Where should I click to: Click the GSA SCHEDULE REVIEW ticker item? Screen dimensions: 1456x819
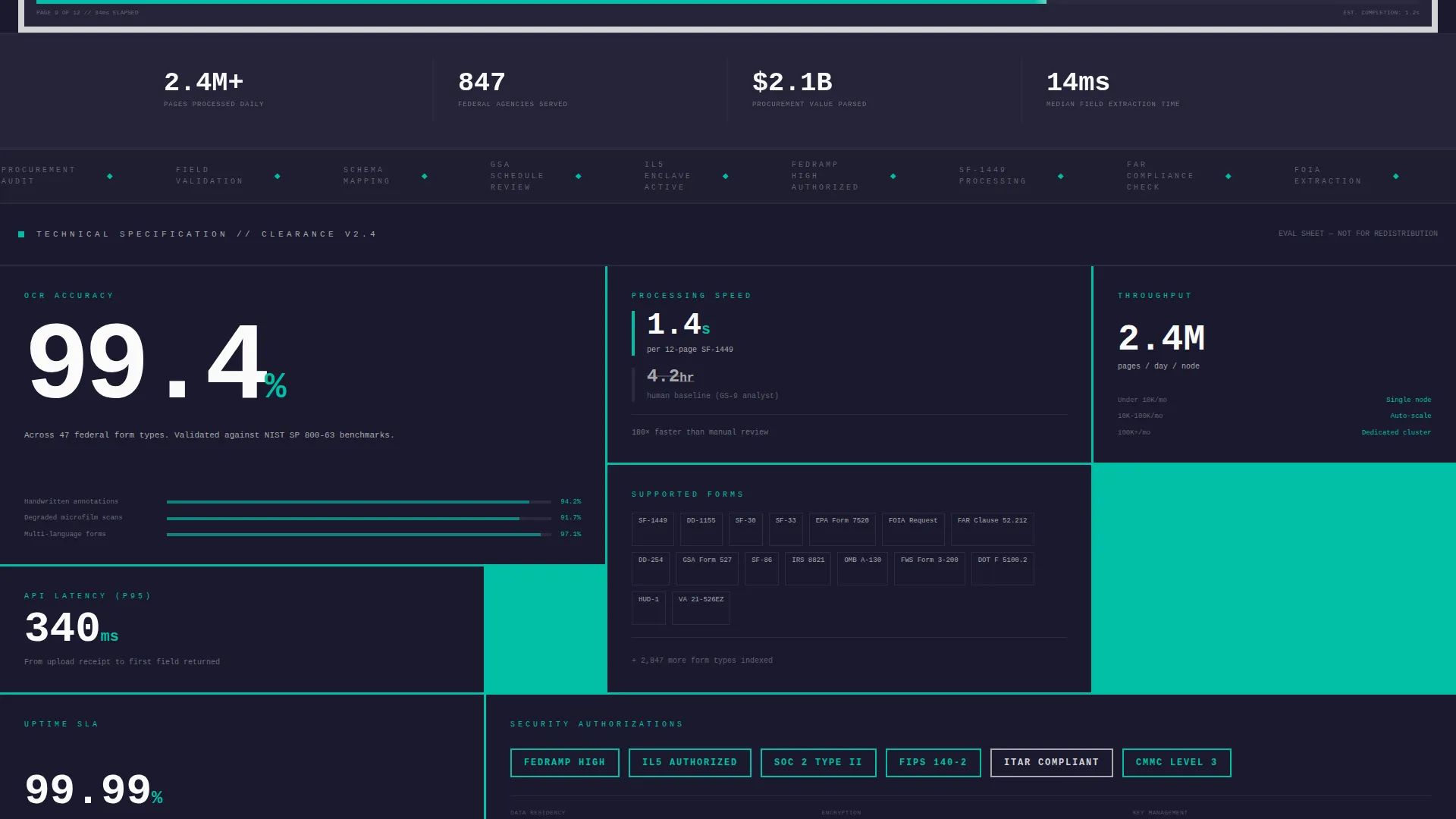[517, 176]
